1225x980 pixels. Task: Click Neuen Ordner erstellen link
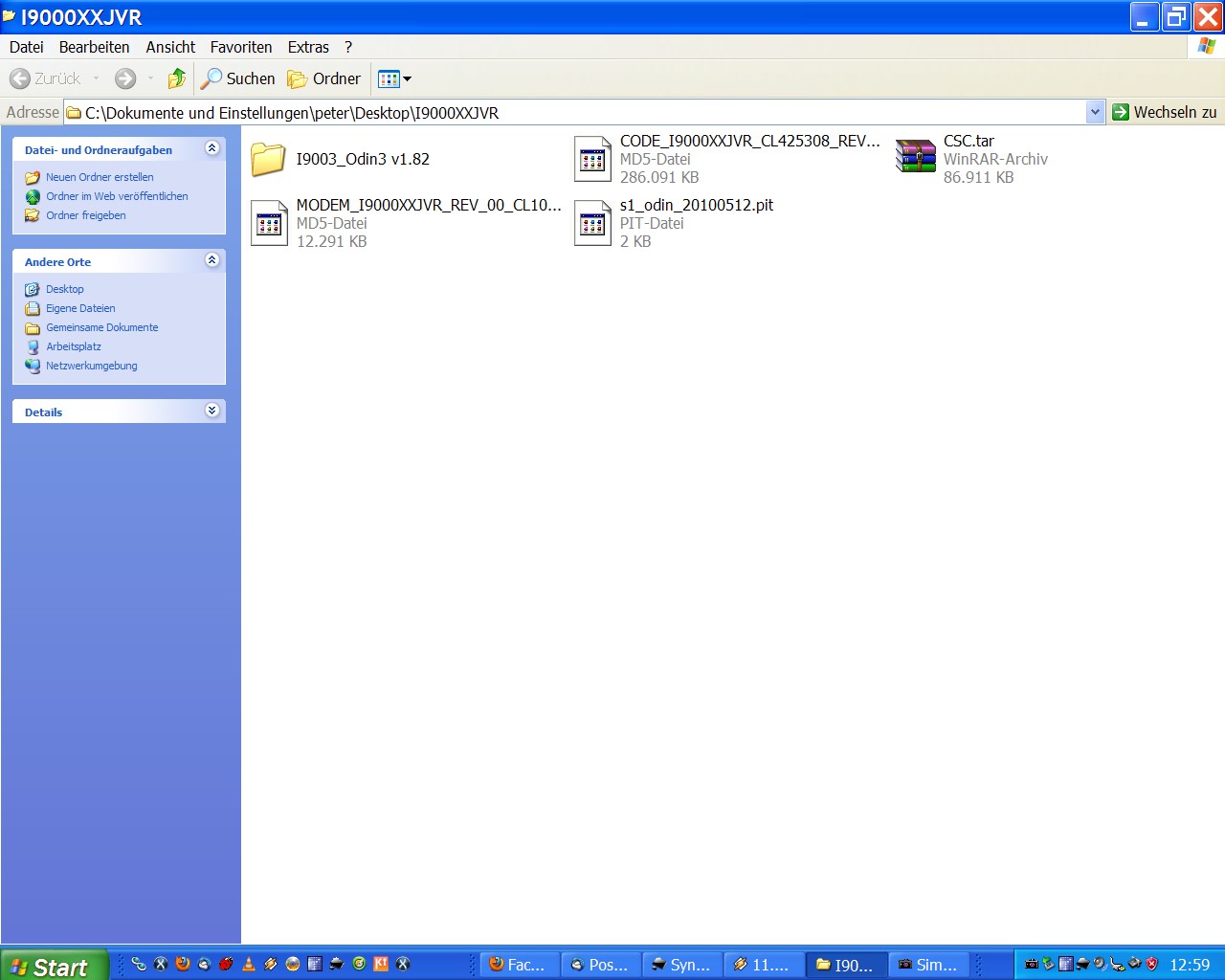coord(100,177)
